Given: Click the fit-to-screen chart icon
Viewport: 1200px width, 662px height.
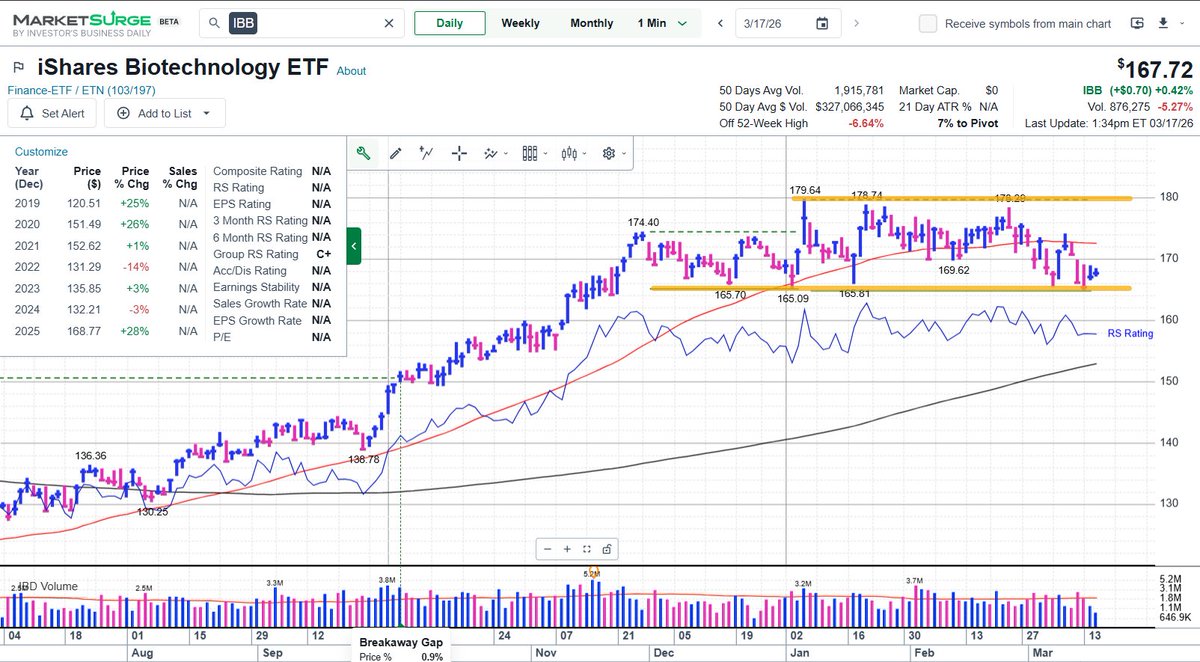Looking at the screenshot, I should [587, 548].
